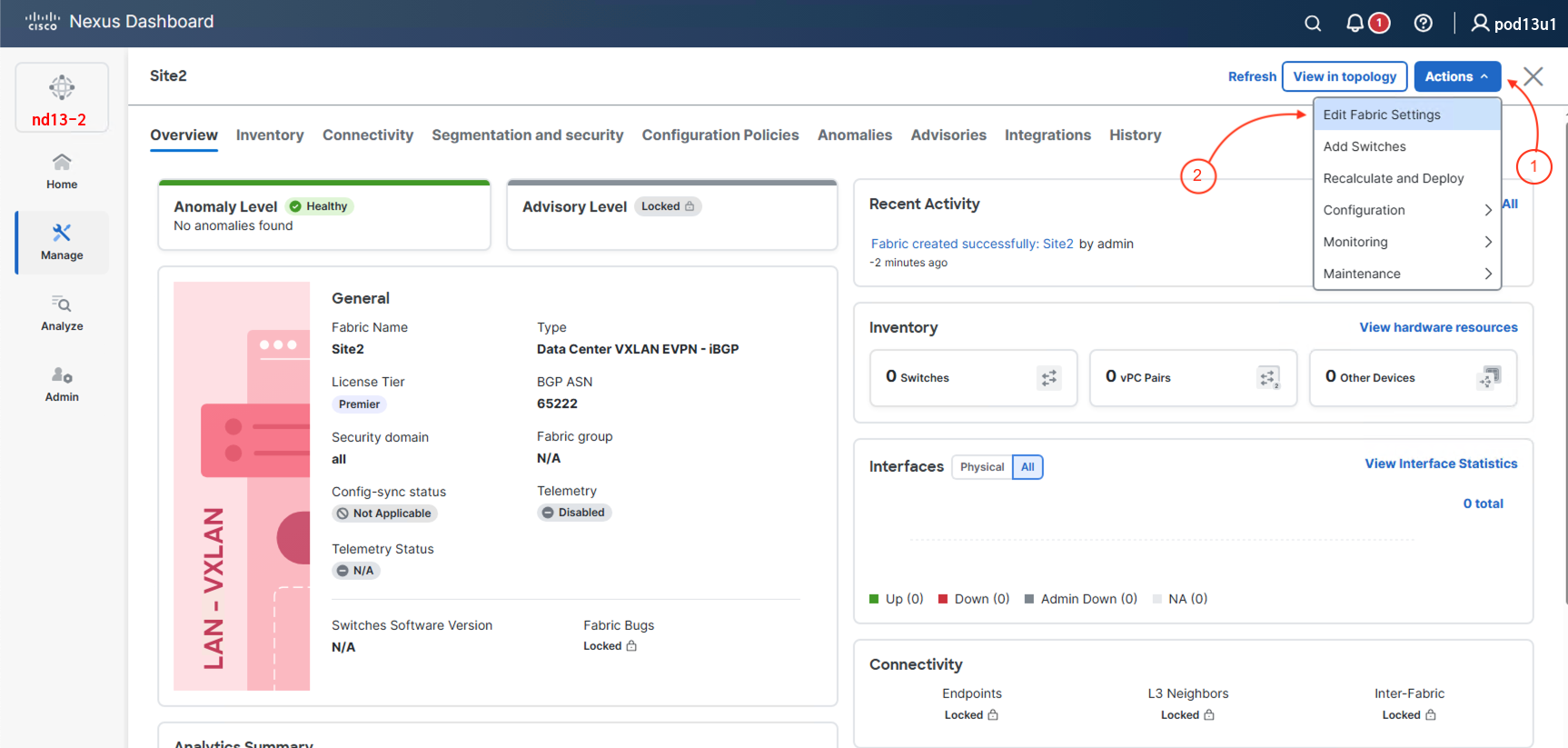Viewport: 1568px width, 748px height.
Task: Click the search magnifier icon in header
Action: (1313, 24)
